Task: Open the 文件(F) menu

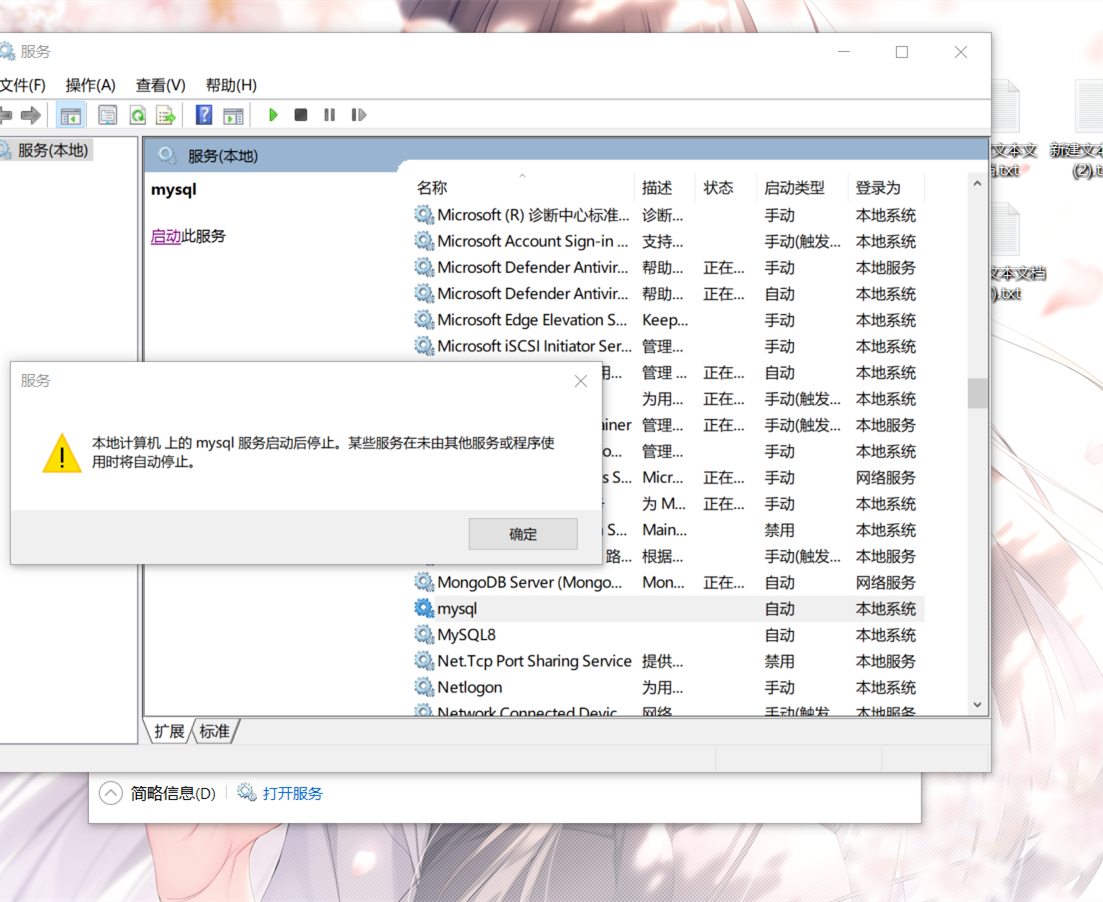Action: [x=23, y=85]
